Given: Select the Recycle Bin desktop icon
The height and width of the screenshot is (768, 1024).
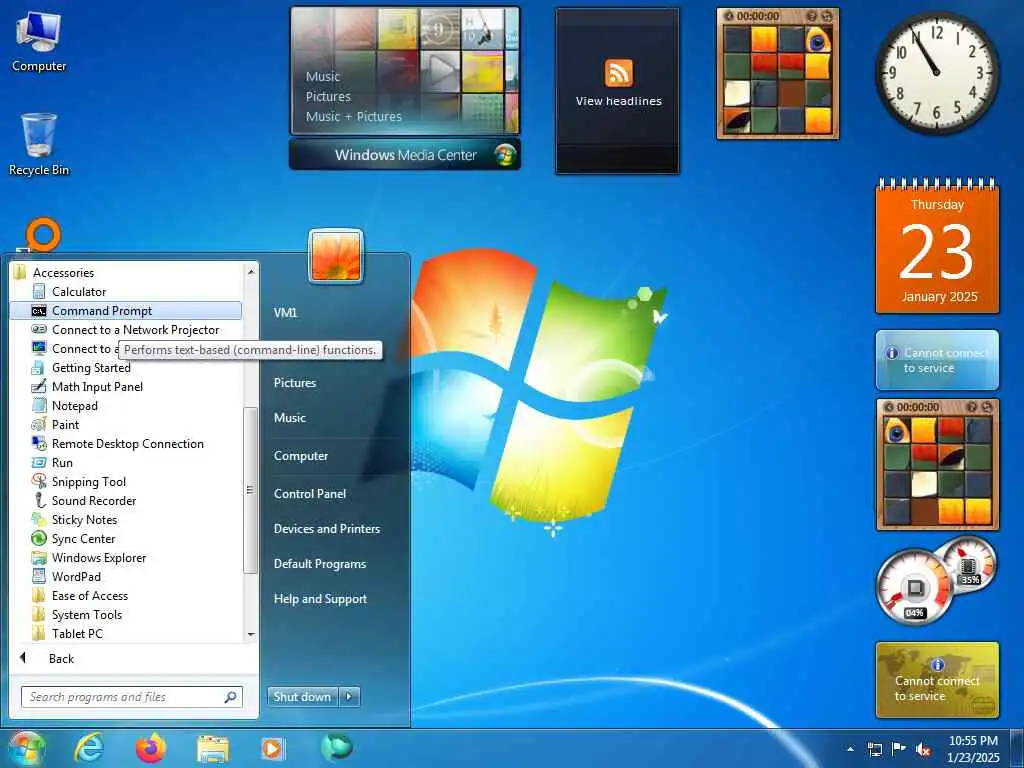Looking at the screenshot, I should (39, 145).
